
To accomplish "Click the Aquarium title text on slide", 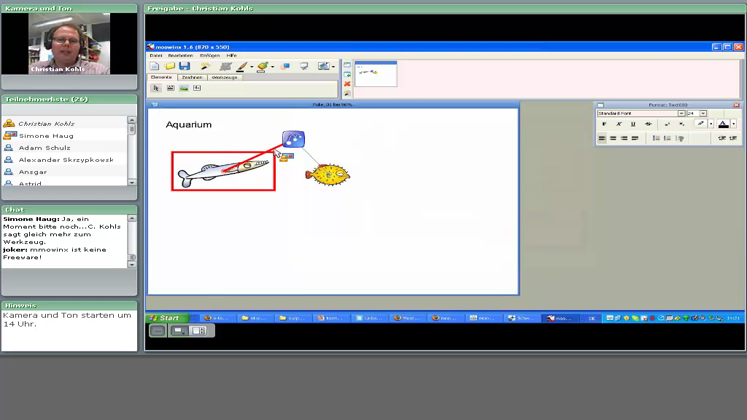I will tap(189, 125).
